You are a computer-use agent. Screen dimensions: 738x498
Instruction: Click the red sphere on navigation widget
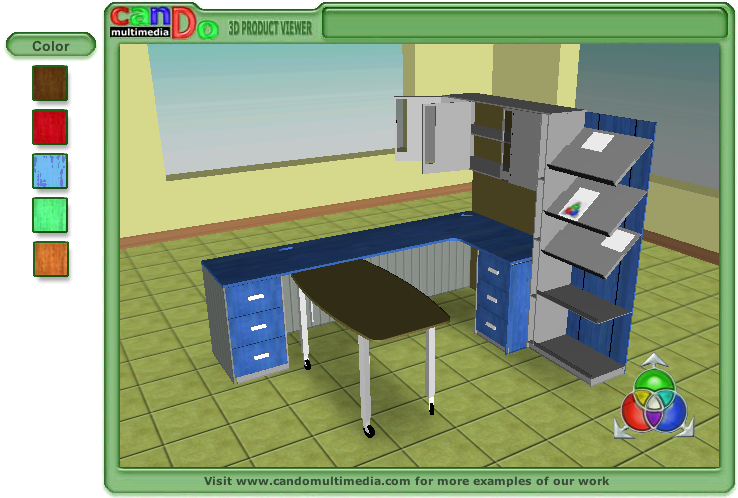tap(634, 412)
